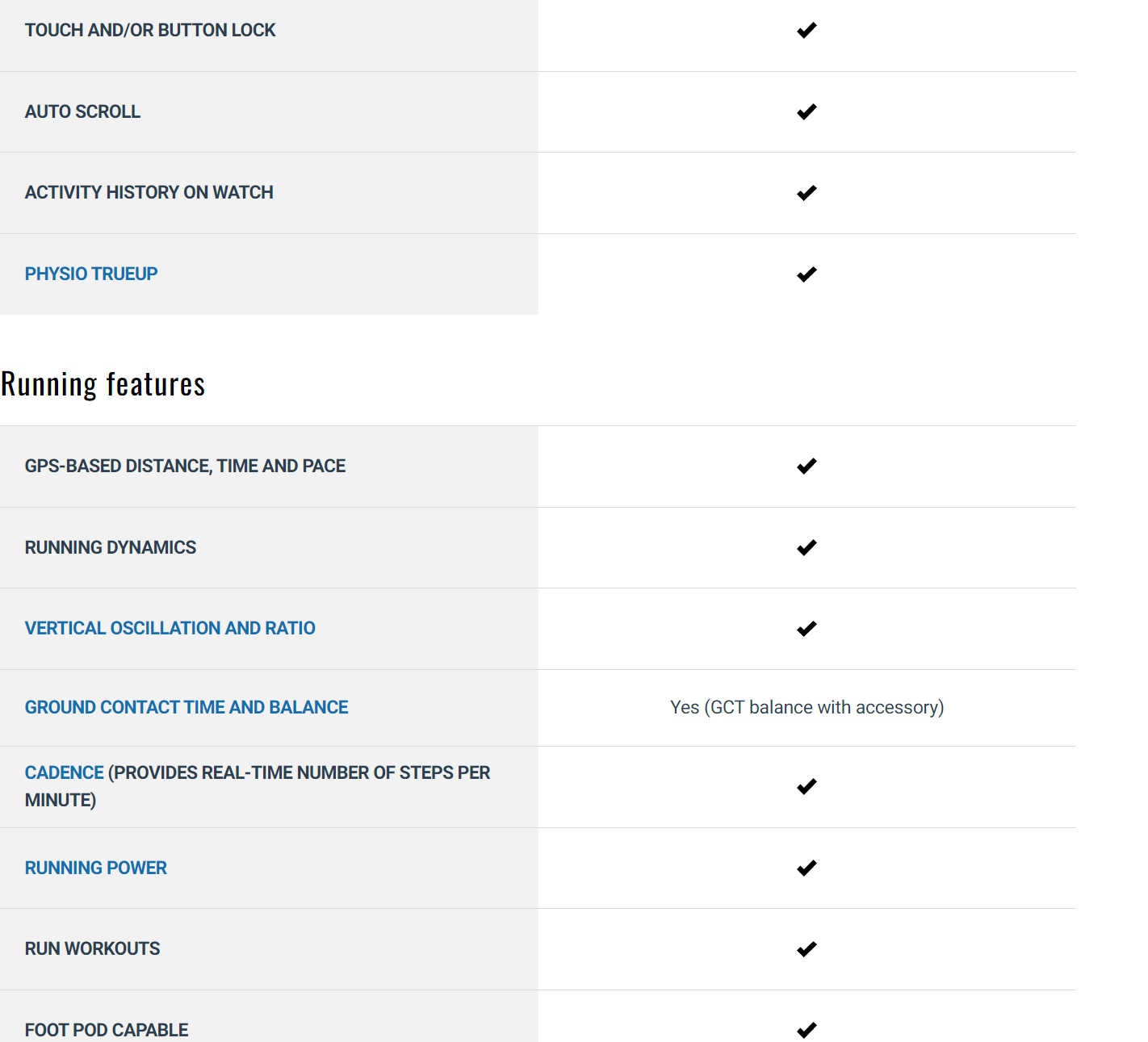Viewport: 1148px width, 1042px height.
Task: Click checkmark icon in Auto Scroll row
Action: click(x=807, y=112)
